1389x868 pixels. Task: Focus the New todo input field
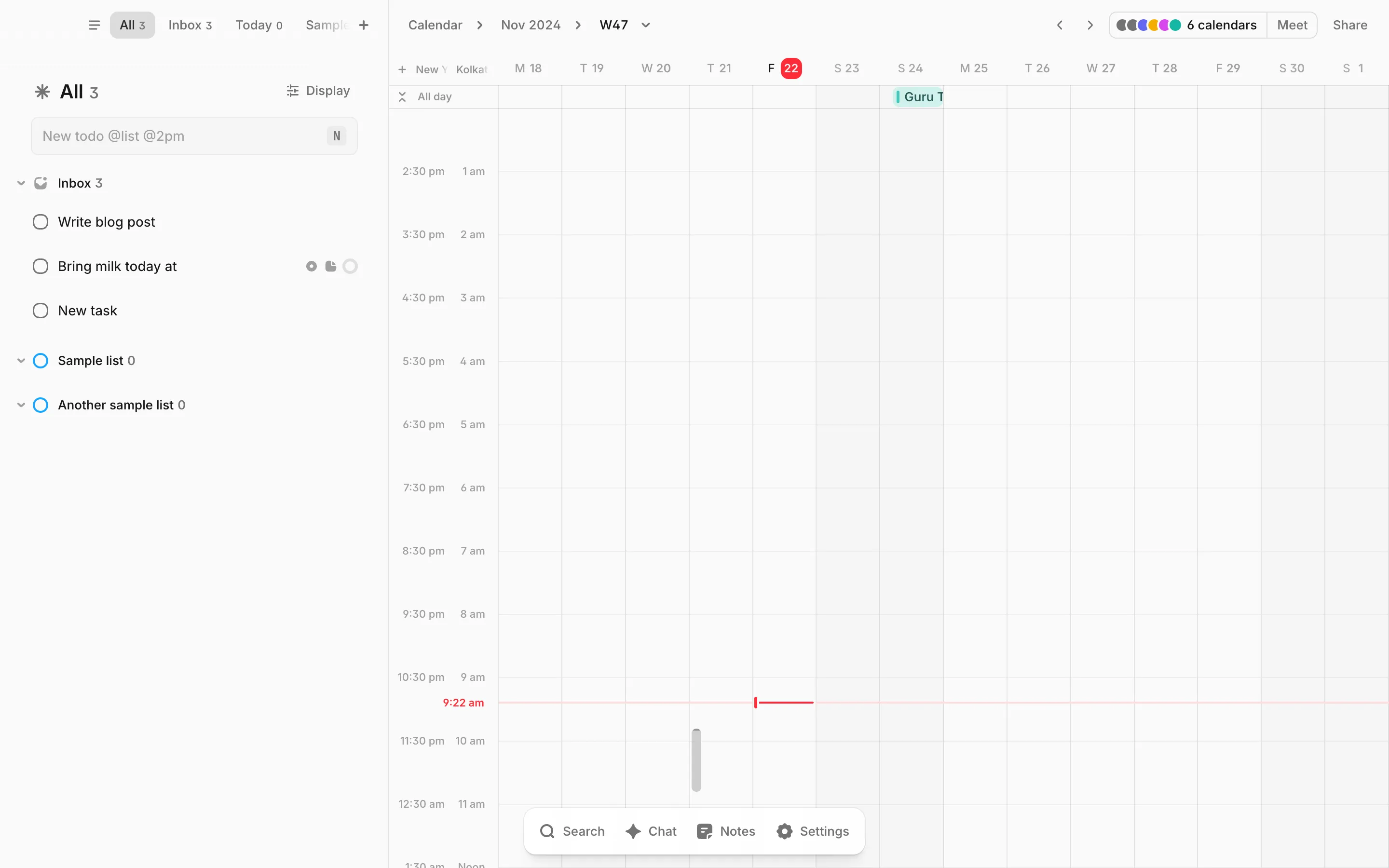(x=194, y=136)
